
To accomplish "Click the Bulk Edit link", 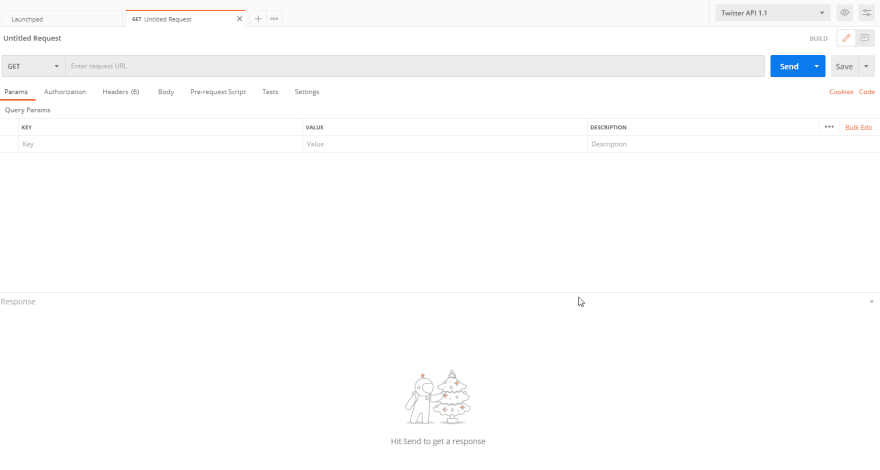I will coord(858,127).
